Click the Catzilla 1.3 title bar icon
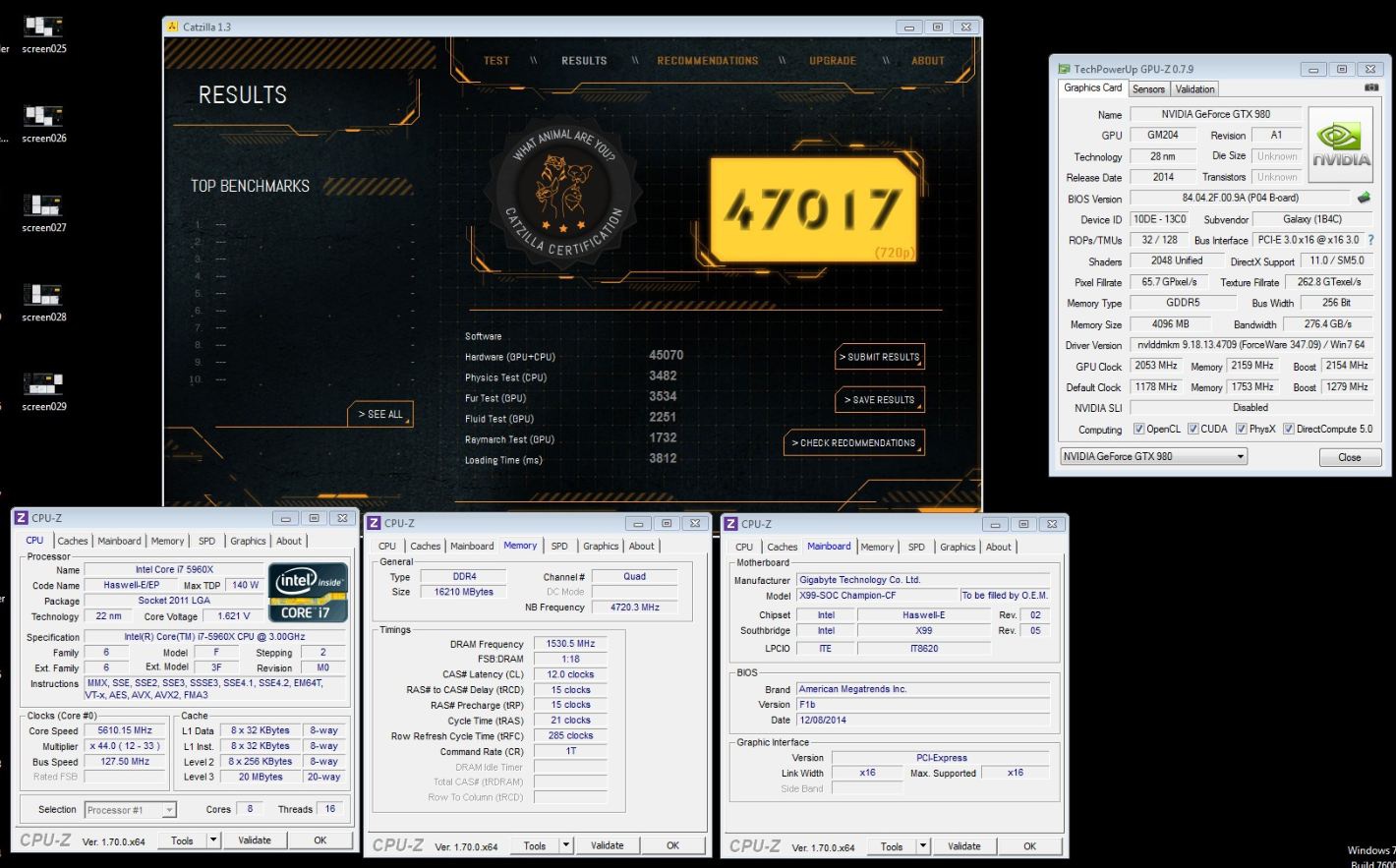The width and height of the screenshot is (1396, 868). click(173, 27)
